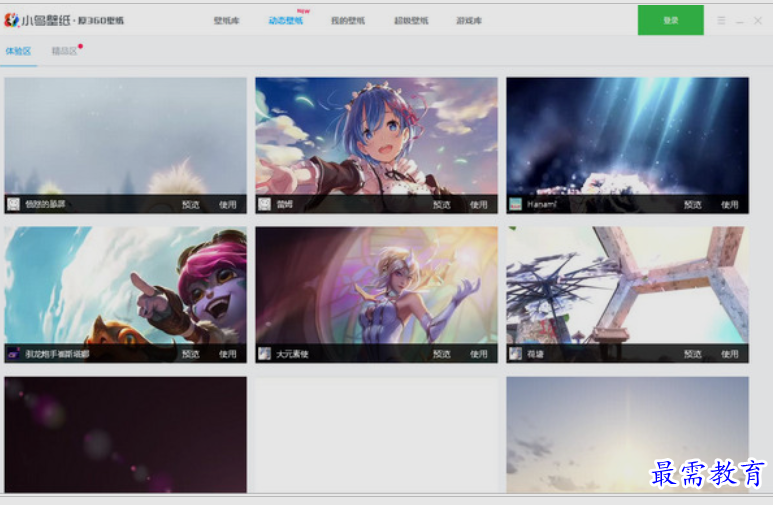
Task: Close the wallpaper app window
Action: (758, 20)
